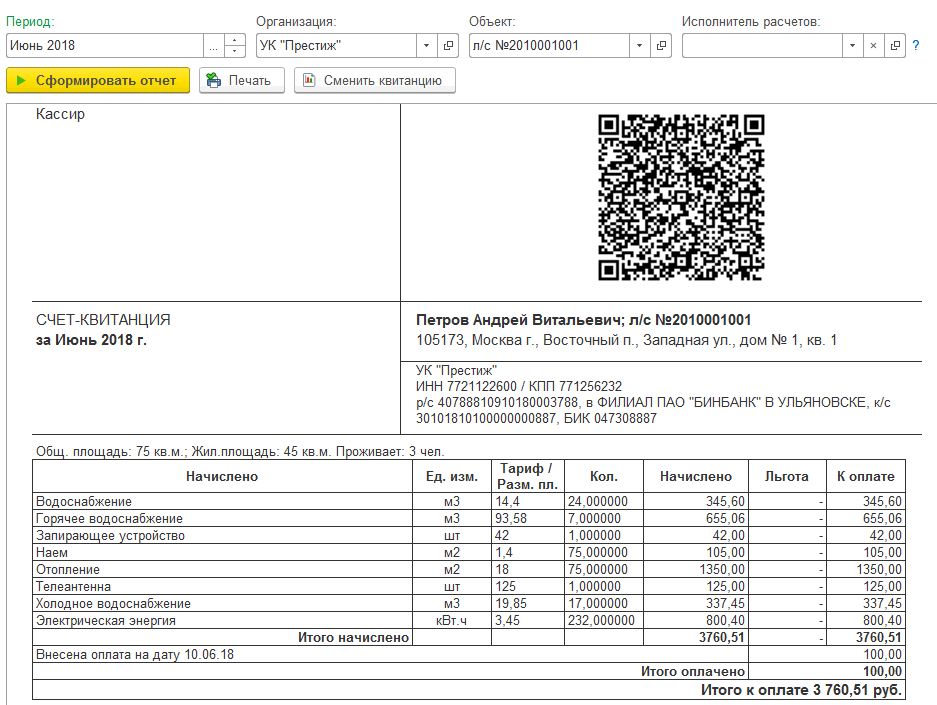The image size is (937, 705).
Task: Select the text "за Июнь 2018 г."
Action: (91, 340)
